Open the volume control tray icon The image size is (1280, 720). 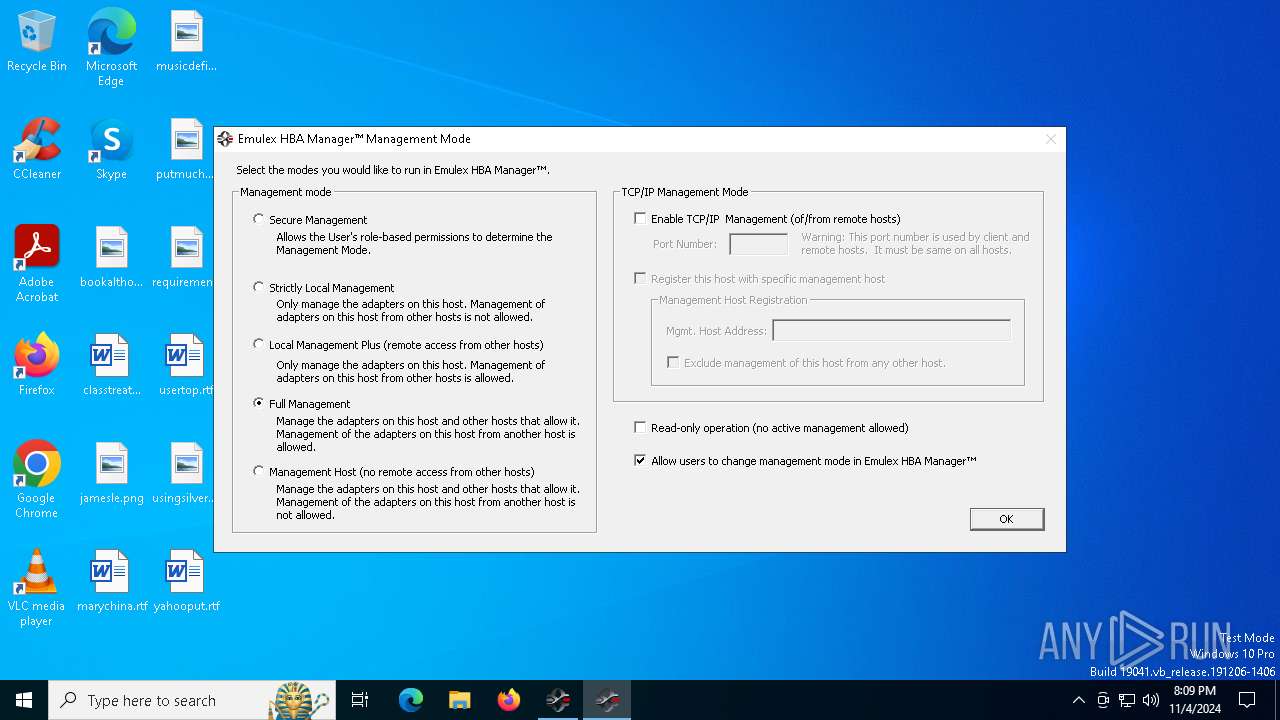(x=1151, y=700)
